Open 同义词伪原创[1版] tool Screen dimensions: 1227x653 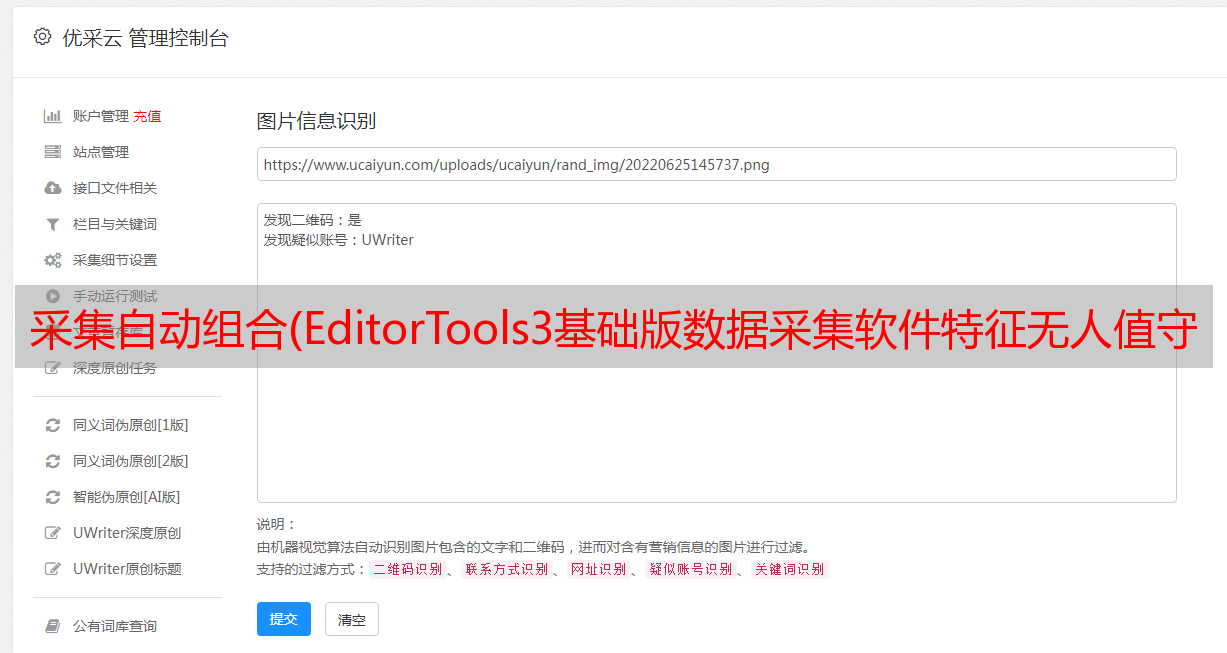click(x=131, y=425)
